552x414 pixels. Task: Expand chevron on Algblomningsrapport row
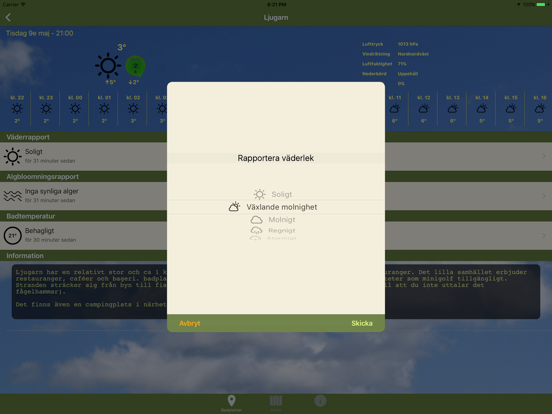544,196
